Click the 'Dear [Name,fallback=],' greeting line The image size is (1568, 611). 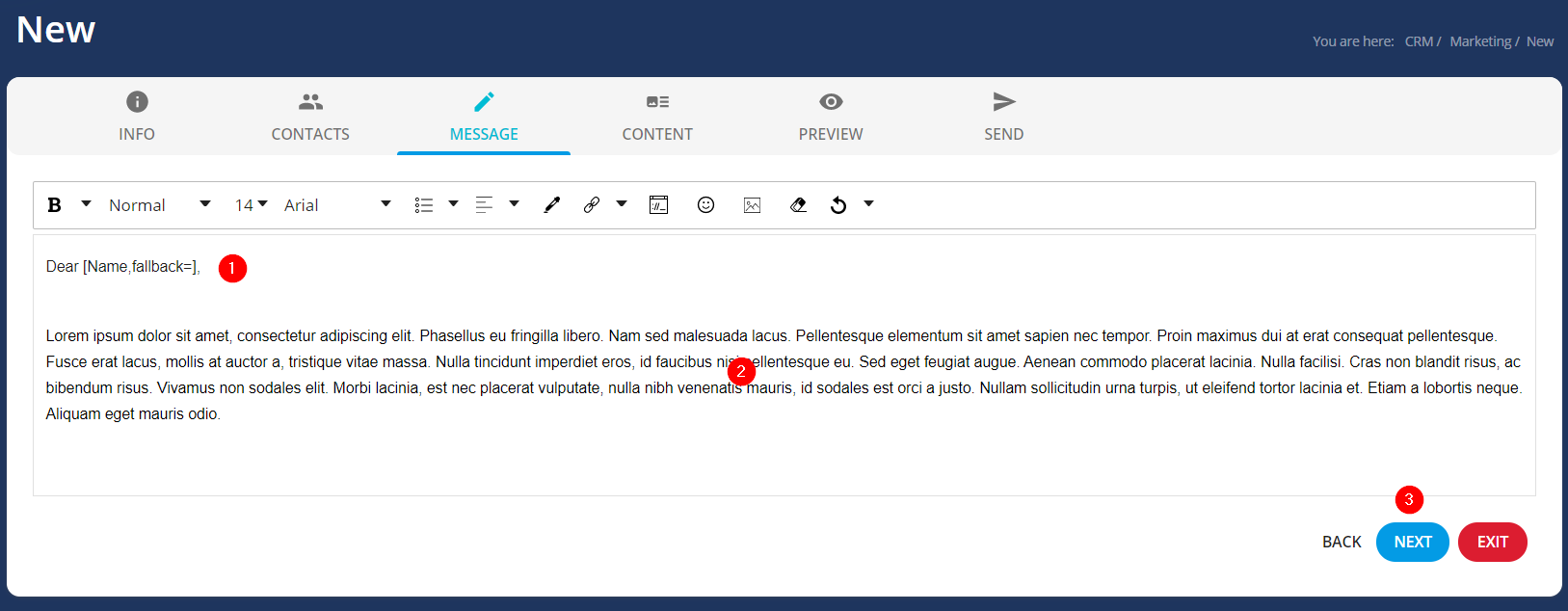pos(123,267)
